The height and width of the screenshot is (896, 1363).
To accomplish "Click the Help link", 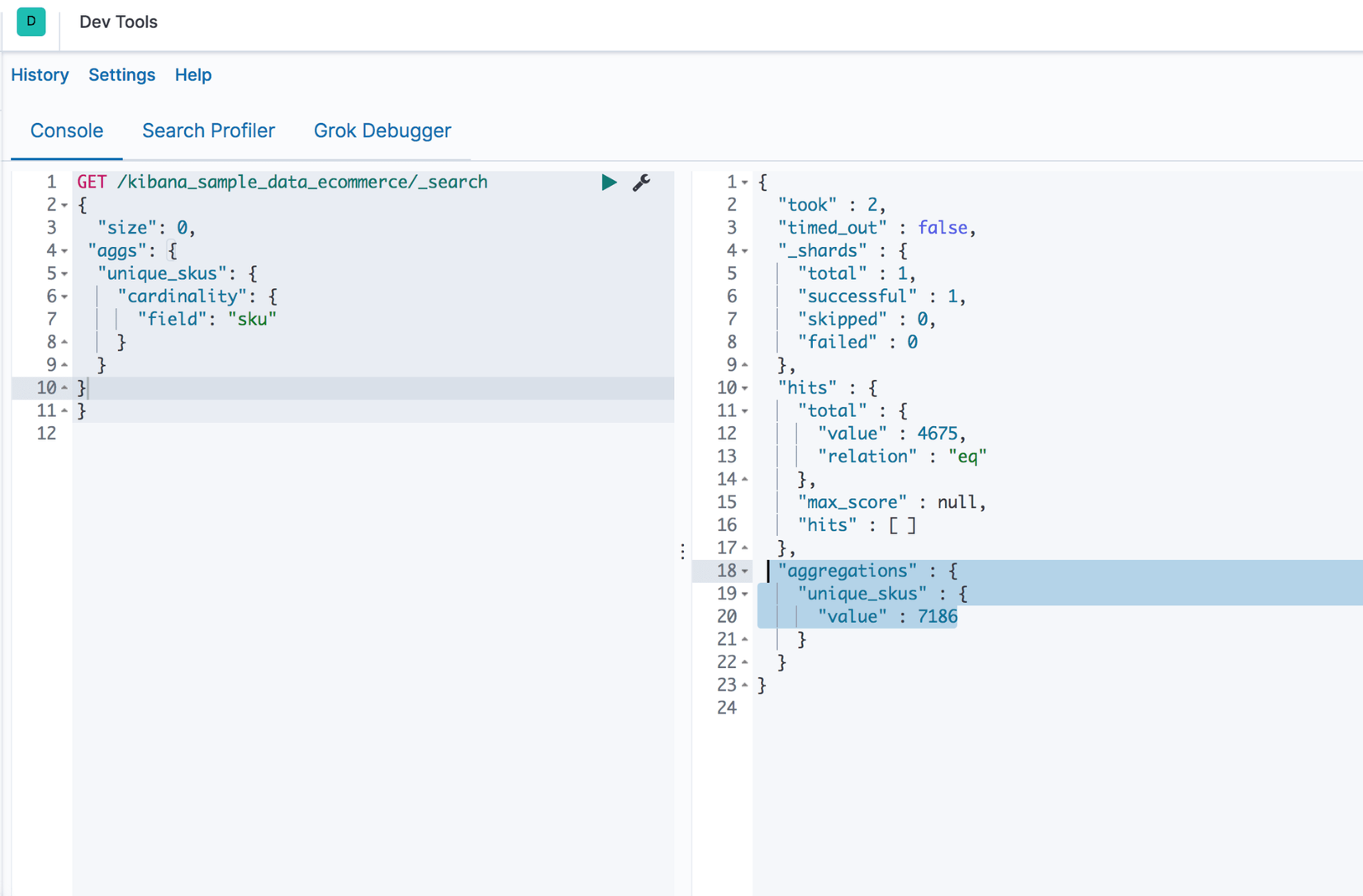I will [193, 75].
